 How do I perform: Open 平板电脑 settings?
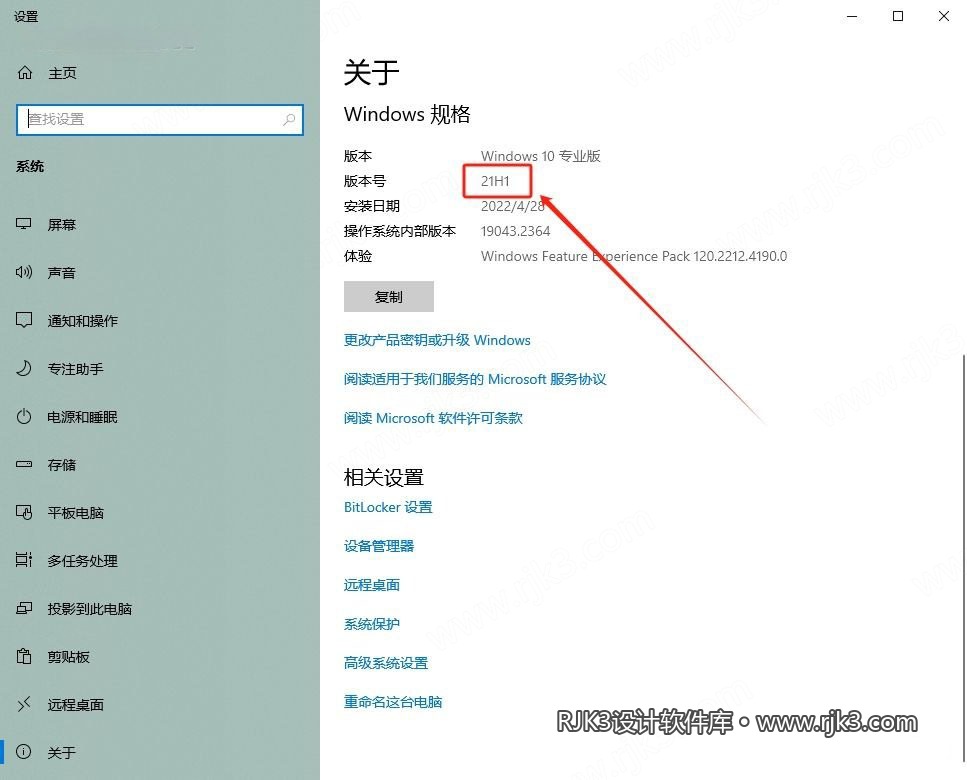point(75,513)
